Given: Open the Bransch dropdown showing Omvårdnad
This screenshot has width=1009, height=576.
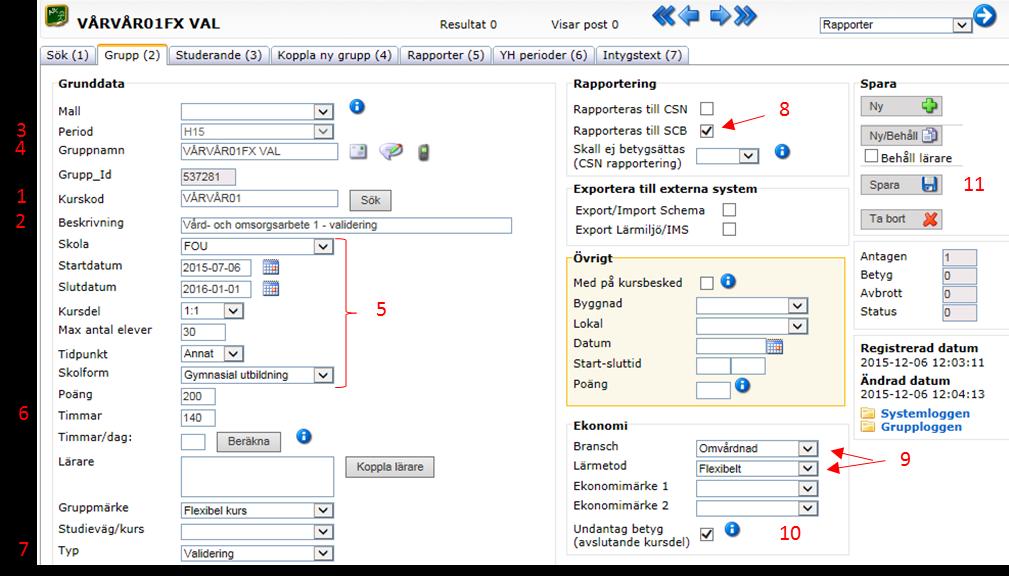Looking at the screenshot, I should click(x=757, y=448).
